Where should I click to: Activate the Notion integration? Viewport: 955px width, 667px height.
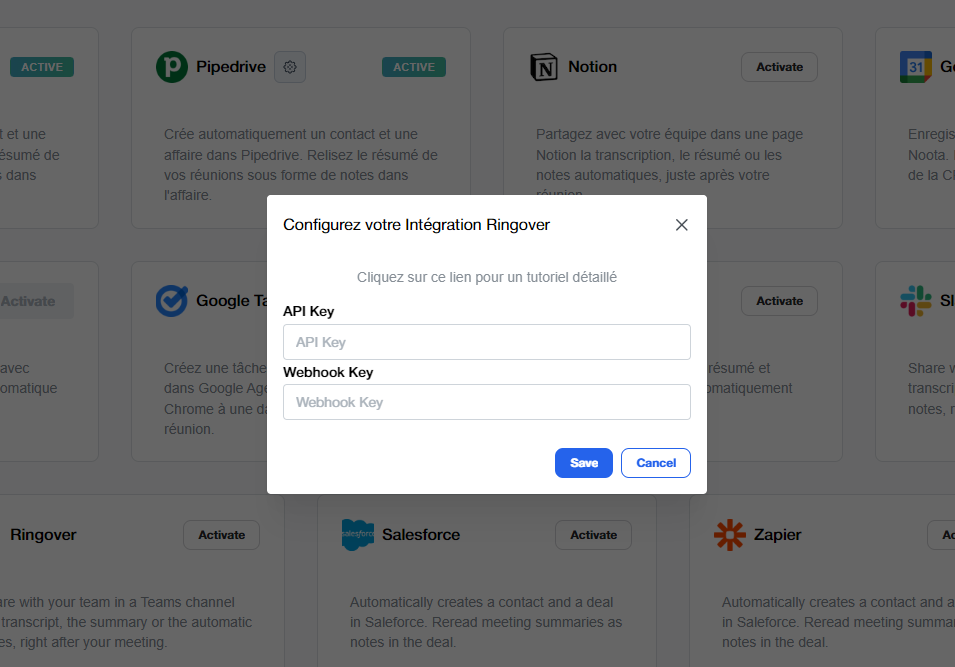pos(779,67)
